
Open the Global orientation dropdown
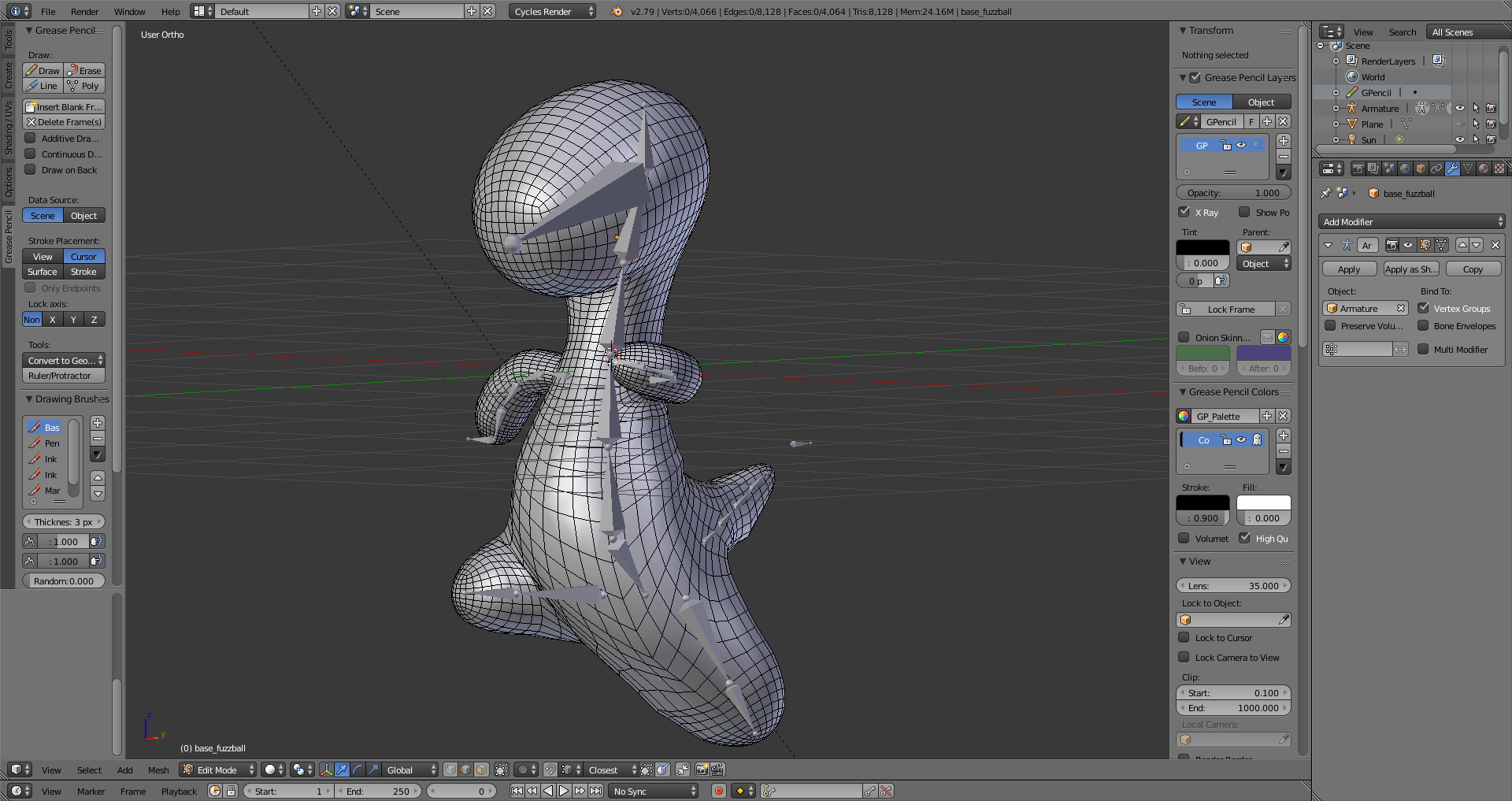409,769
